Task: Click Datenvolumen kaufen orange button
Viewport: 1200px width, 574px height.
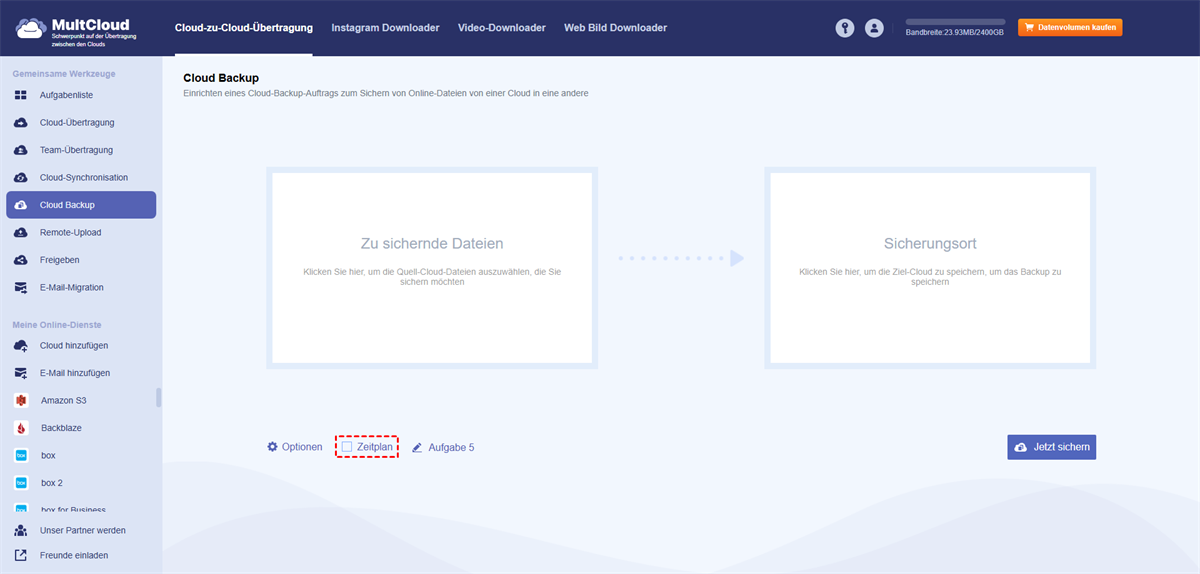Action: coord(1070,27)
